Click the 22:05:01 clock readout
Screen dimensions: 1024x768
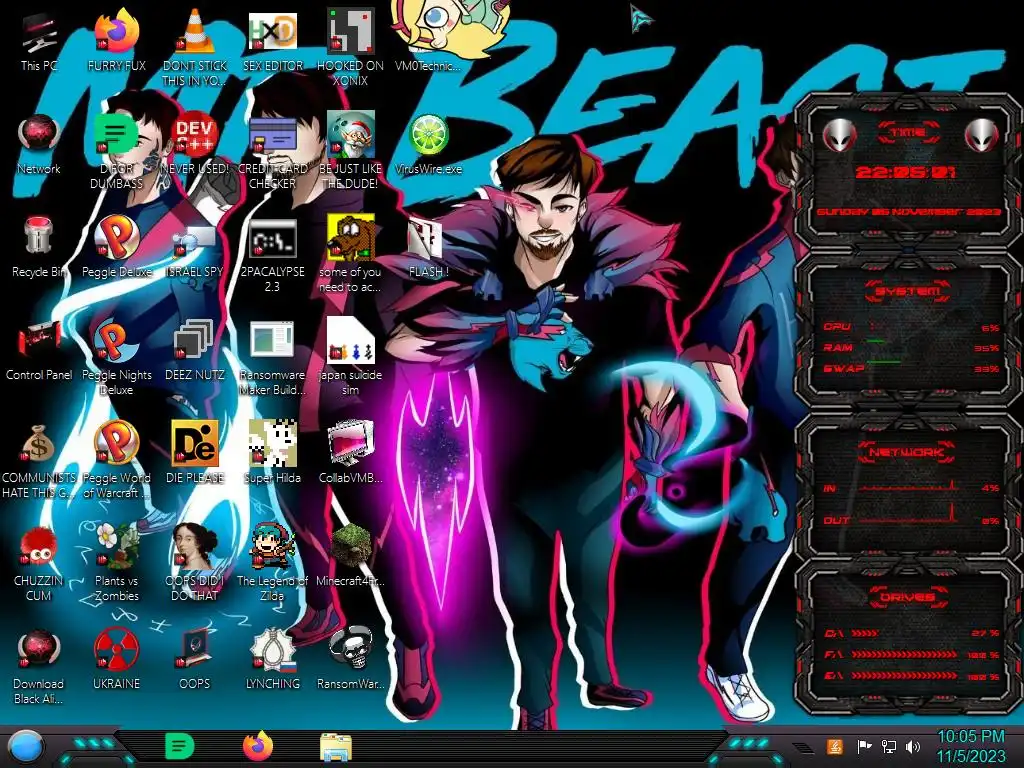pos(906,172)
